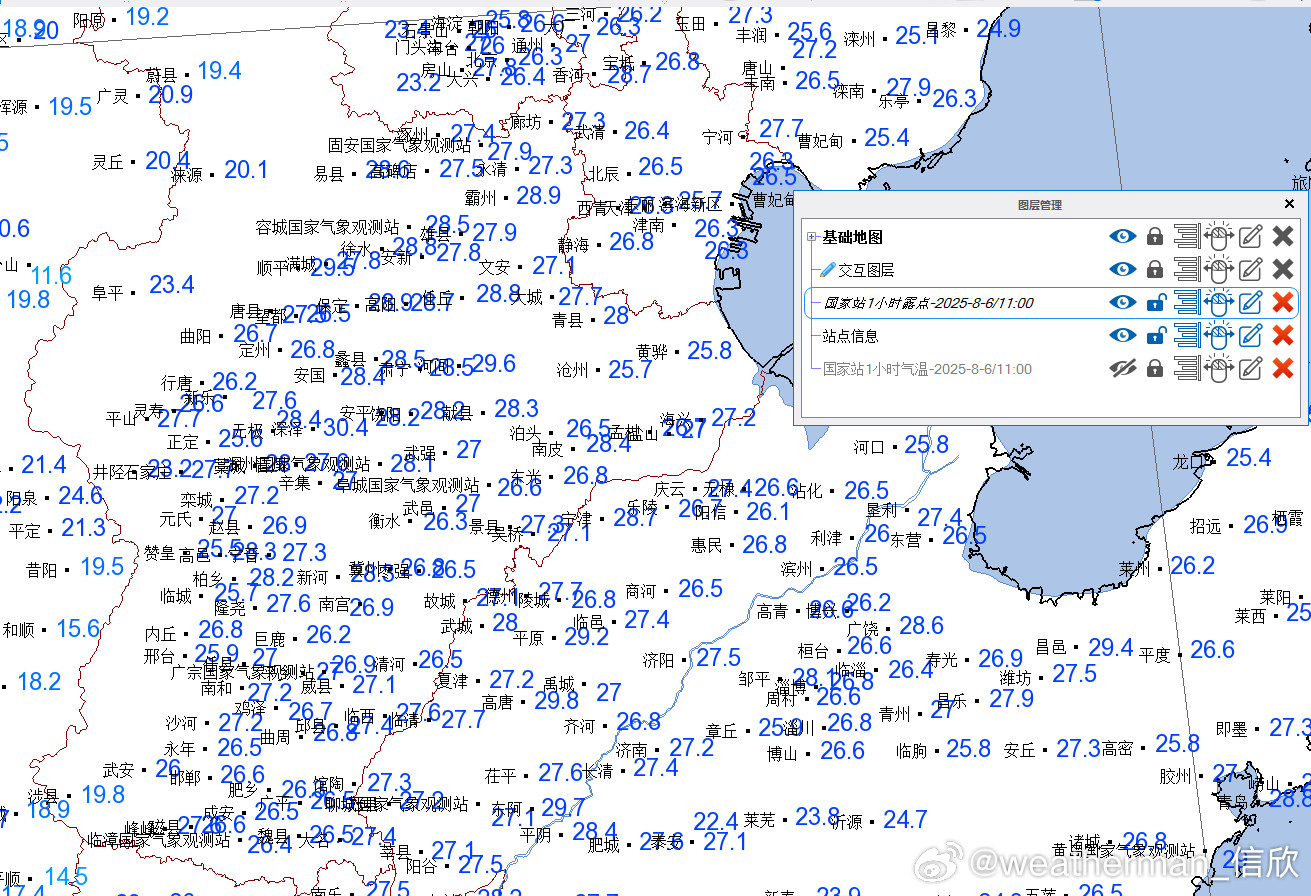Click the 蔚县 station value 19.4

point(220,71)
